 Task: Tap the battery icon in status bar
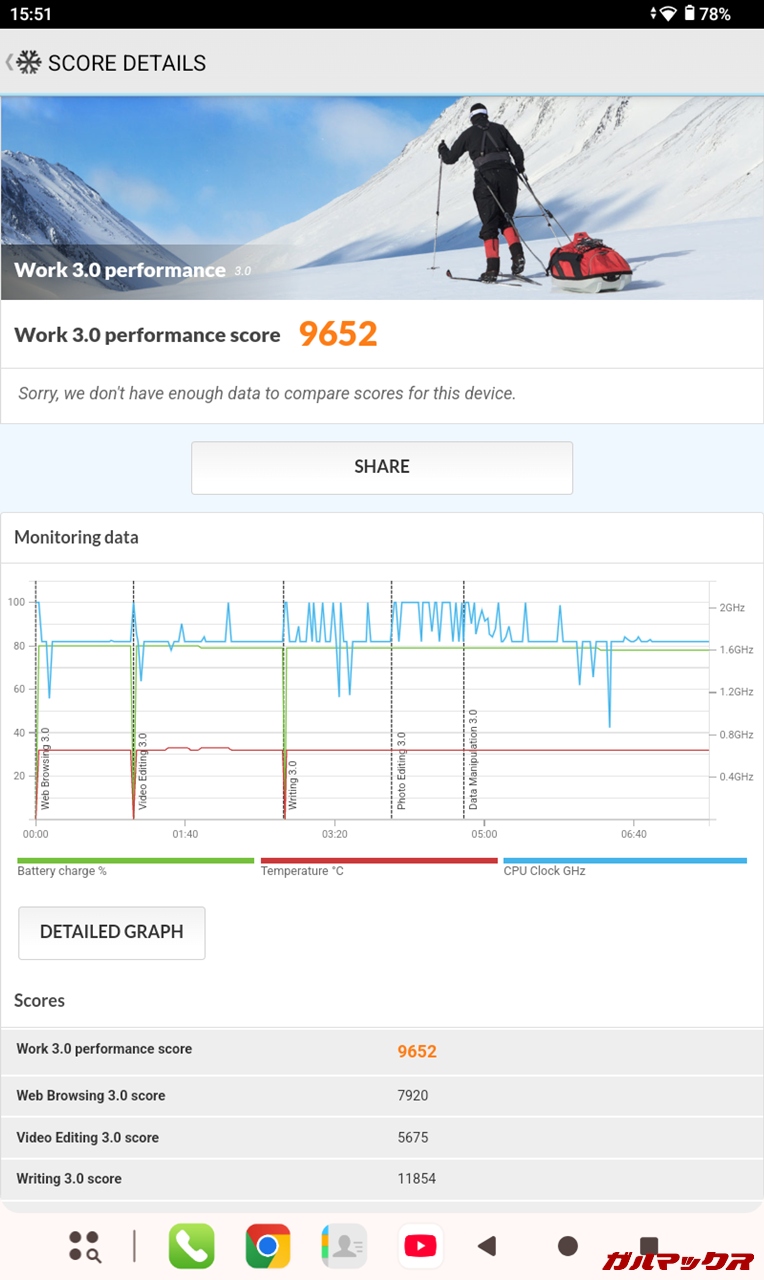coord(689,14)
